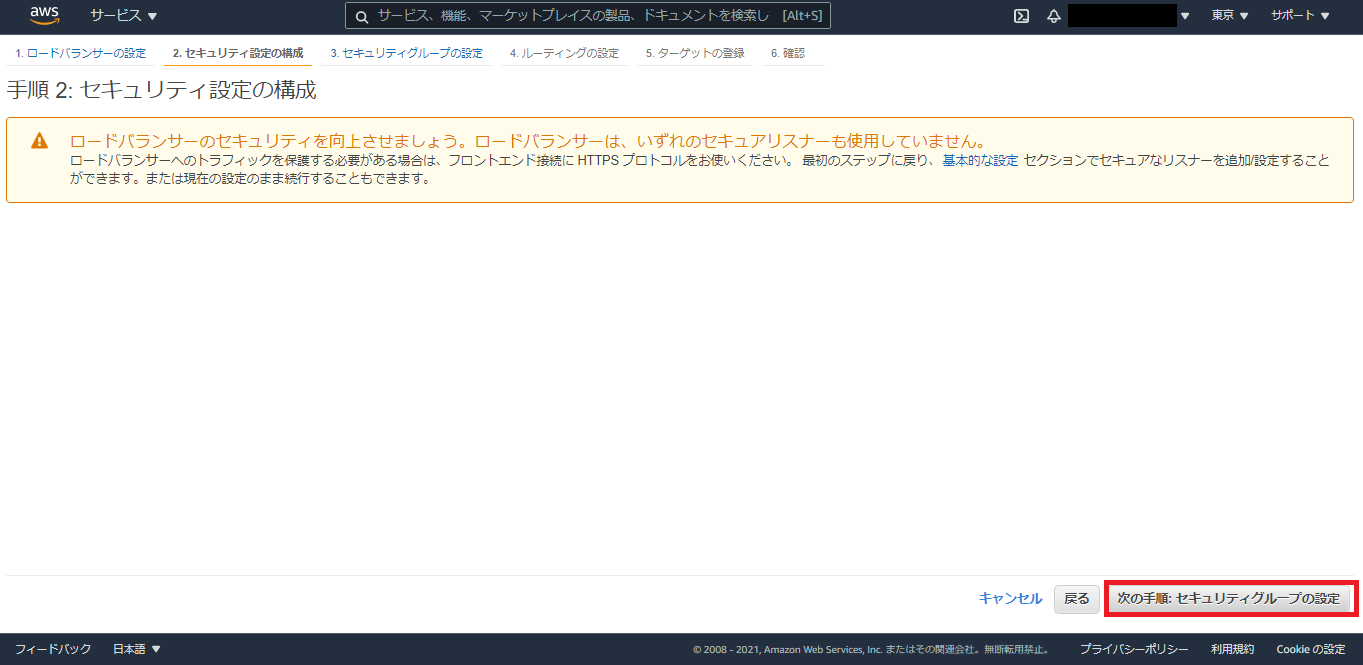
Task: Click the copyright notice in footer
Action: [x=871, y=650]
